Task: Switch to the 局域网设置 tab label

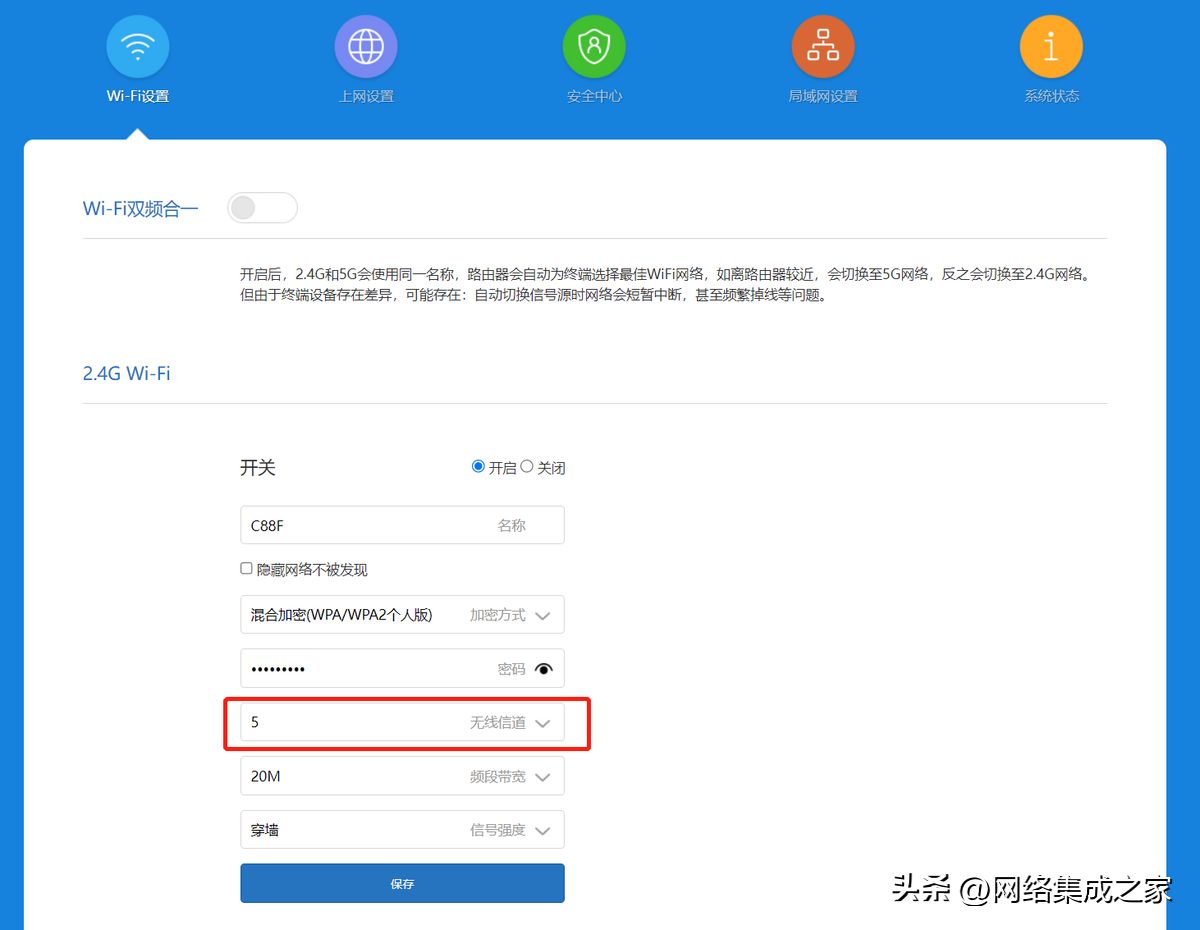Action: [x=823, y=97]
